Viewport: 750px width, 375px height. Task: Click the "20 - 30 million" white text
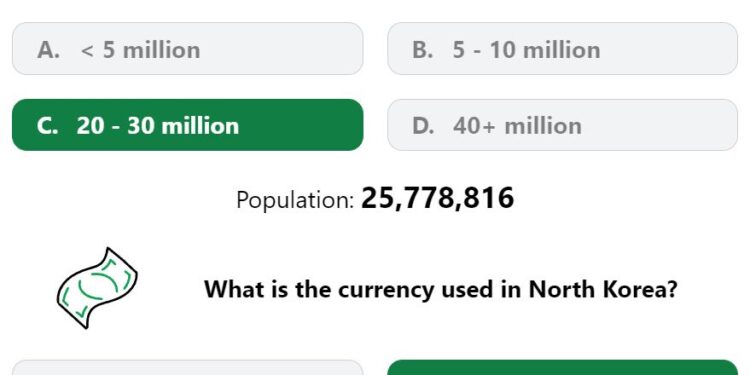158,126
